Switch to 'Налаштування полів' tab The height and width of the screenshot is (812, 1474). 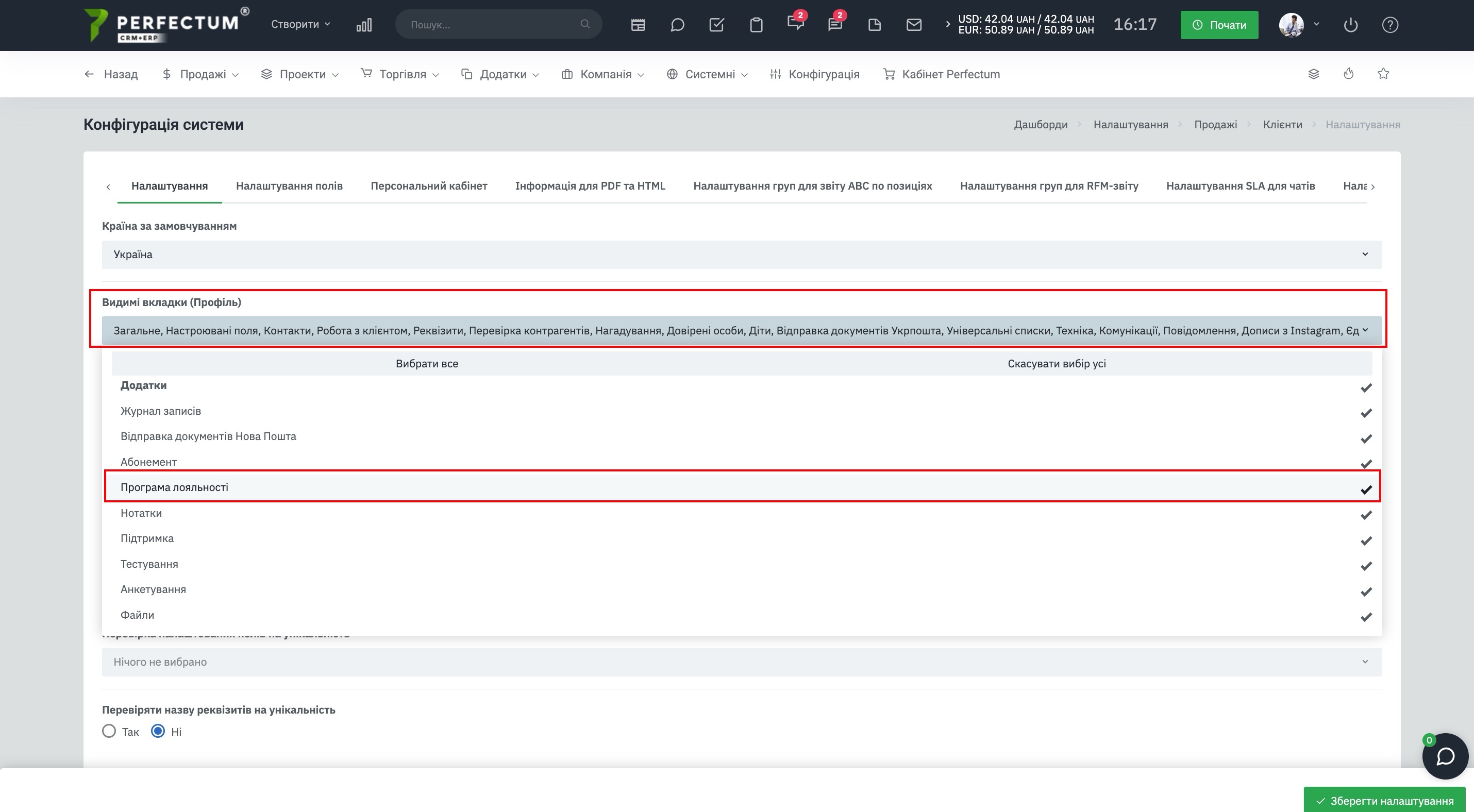coord(289,186)
